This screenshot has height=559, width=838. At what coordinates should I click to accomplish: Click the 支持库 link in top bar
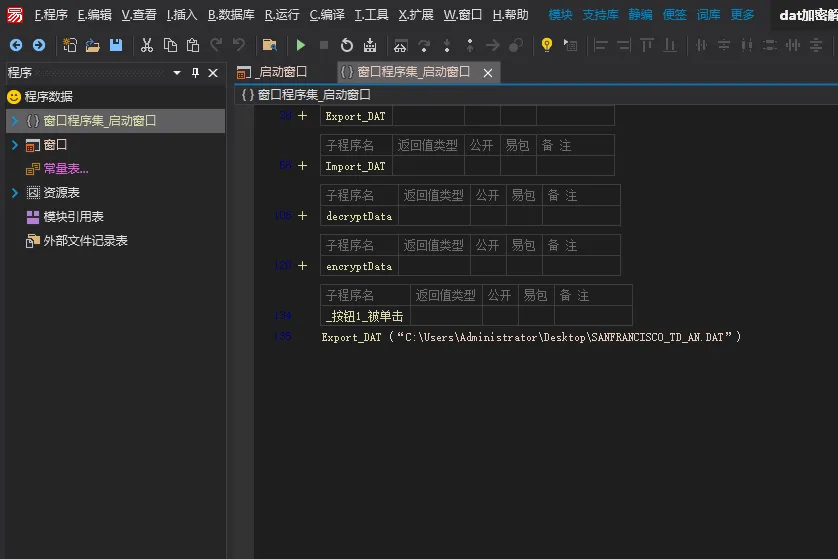(x=601, y=15)
